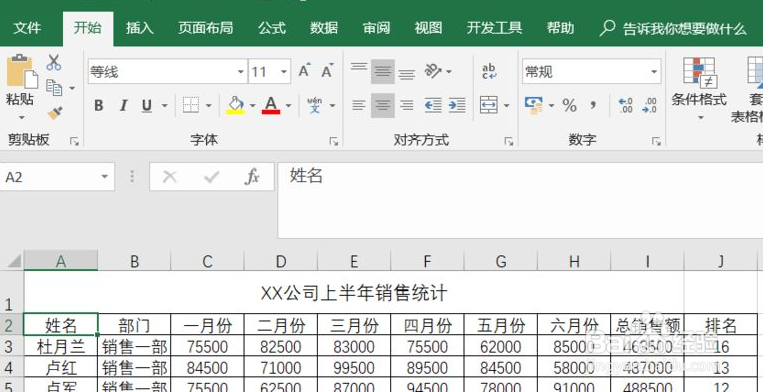Viewport: 763px width, 392px height.
Task: Apply comma thousands separator style
Action: (593, 105)
